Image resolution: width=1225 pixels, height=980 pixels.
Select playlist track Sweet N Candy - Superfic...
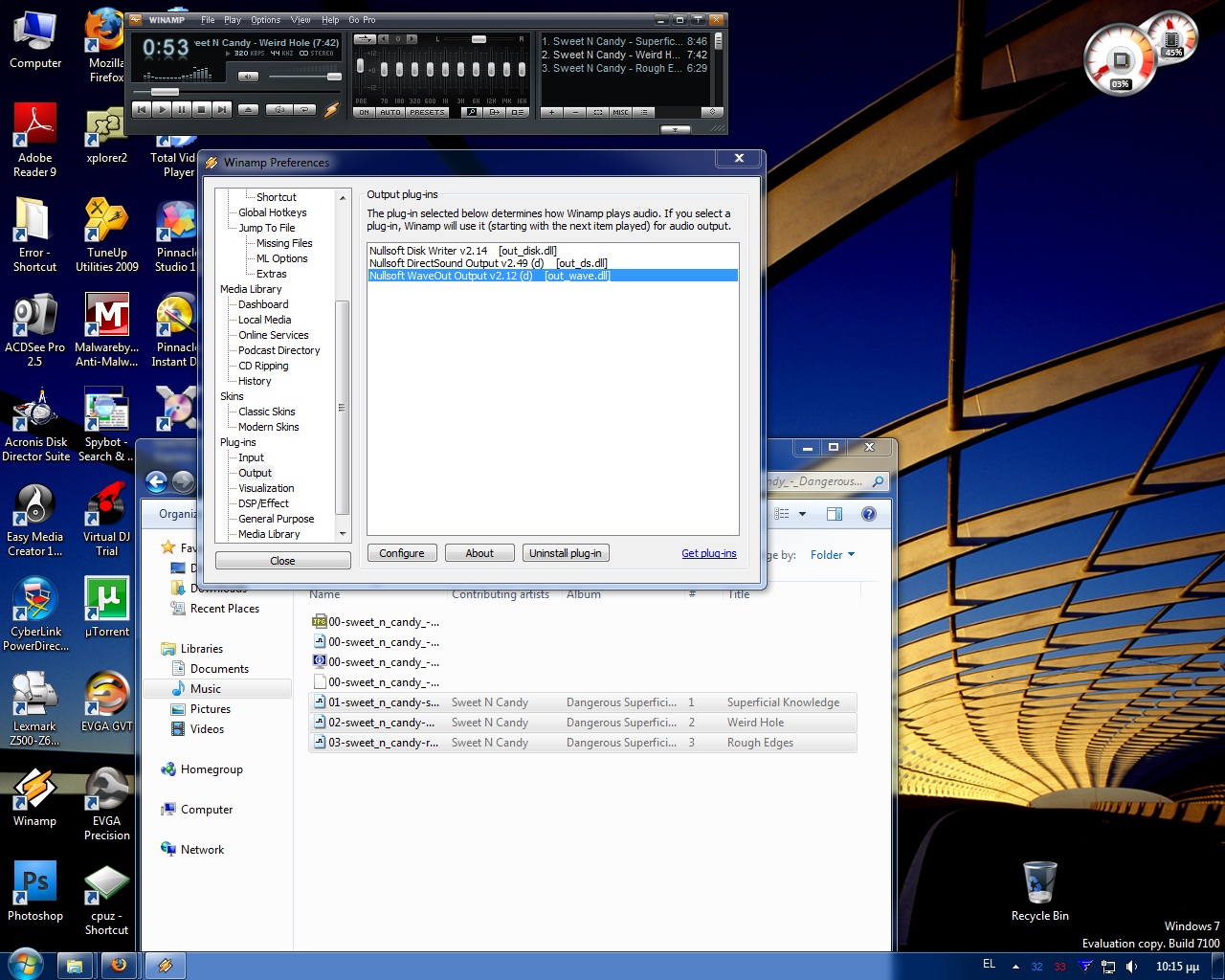(625, 41)
